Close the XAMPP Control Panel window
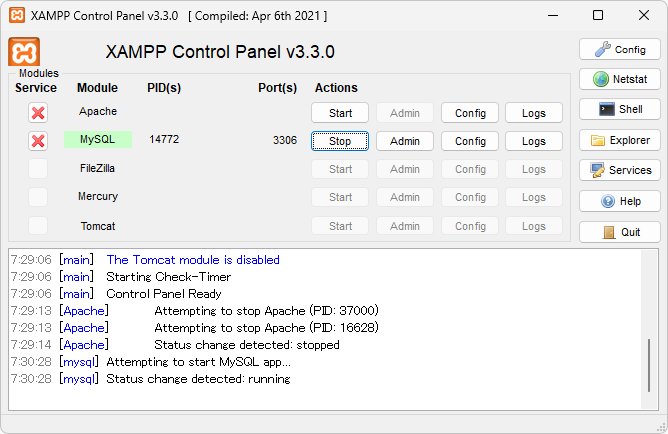The image size is (668, 434). (644, 15)
